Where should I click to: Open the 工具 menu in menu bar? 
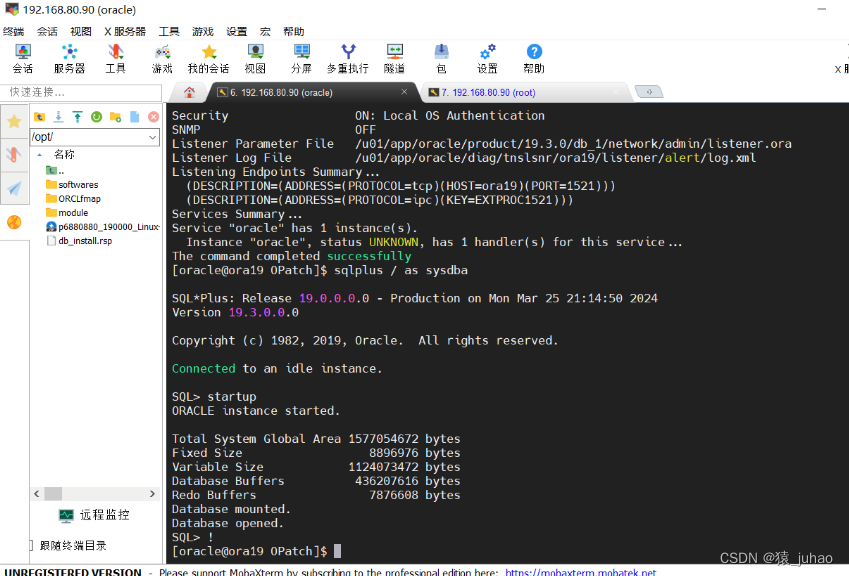click(x=169, y=31)
